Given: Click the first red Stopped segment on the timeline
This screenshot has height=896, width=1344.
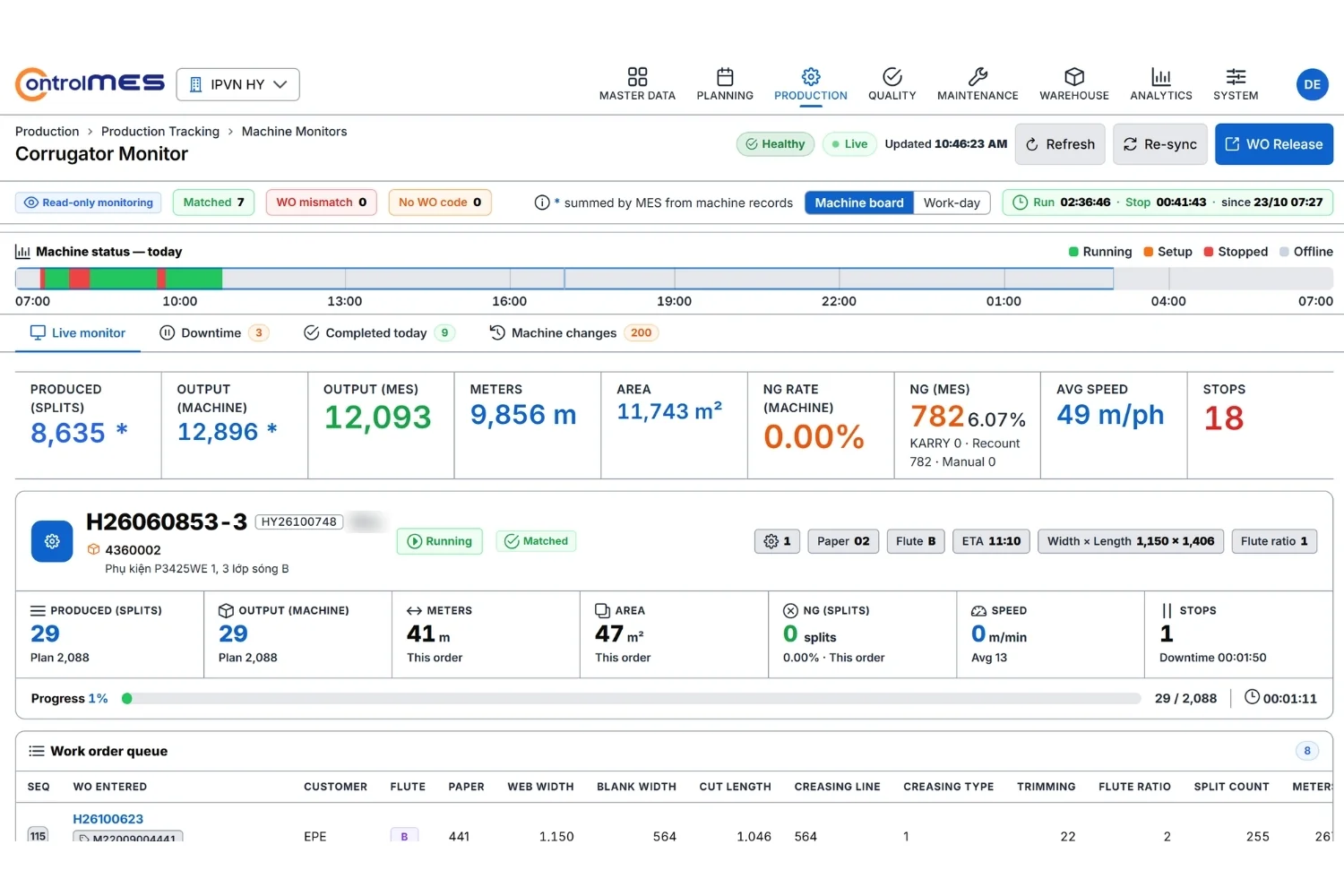Looking at the screenshot, I should click(42, 278).
